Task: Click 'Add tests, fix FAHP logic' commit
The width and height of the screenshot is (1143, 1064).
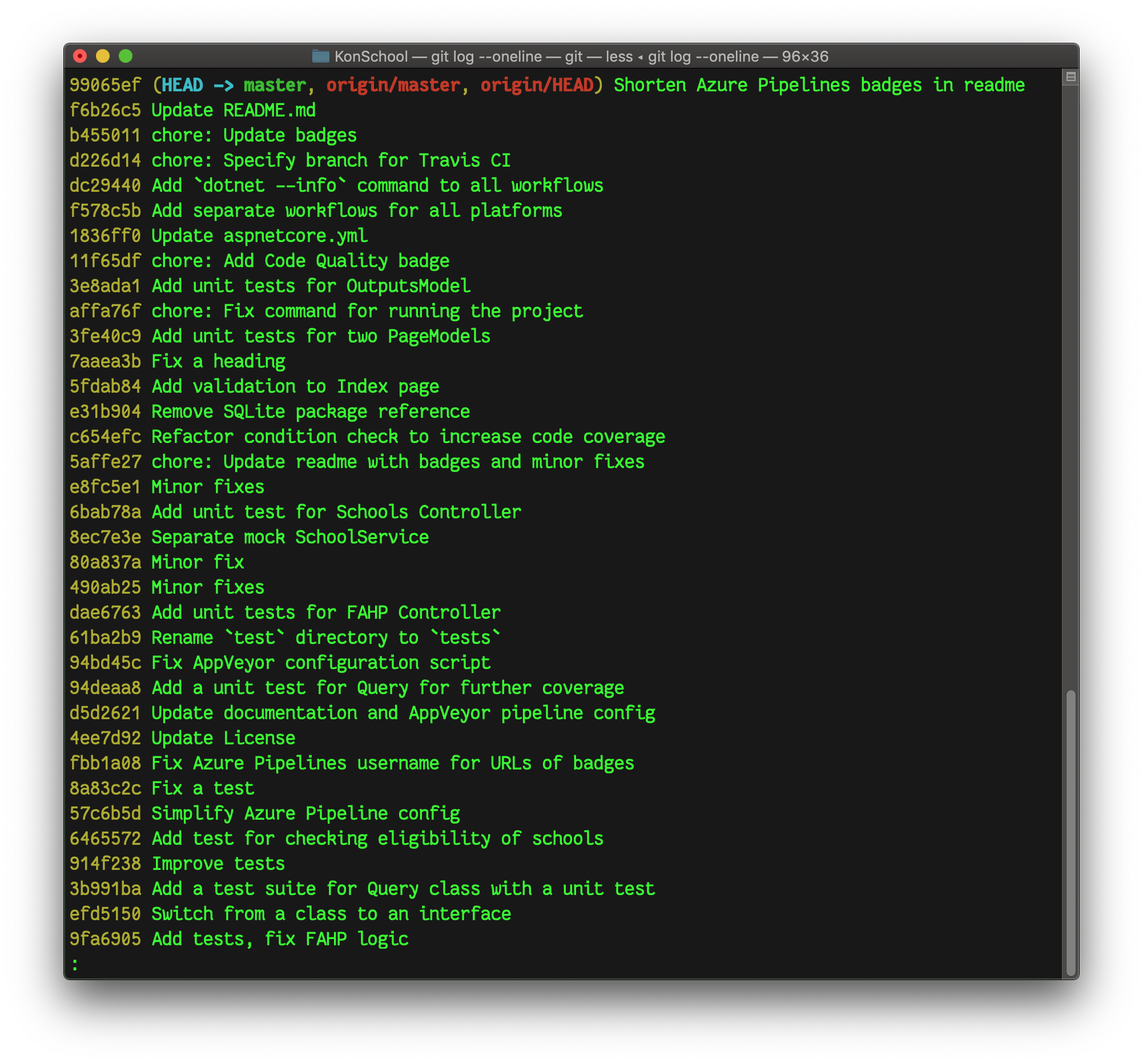Action: (x=279, y=938)
